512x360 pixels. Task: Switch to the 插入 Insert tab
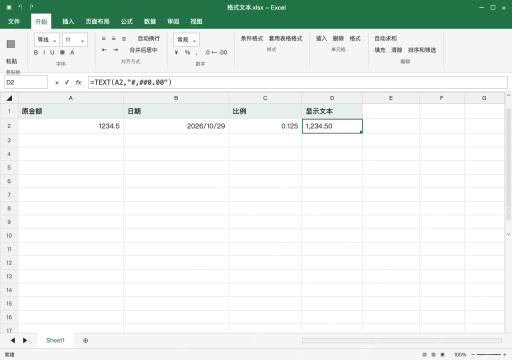pyautogui.click(x=68, y=21)
